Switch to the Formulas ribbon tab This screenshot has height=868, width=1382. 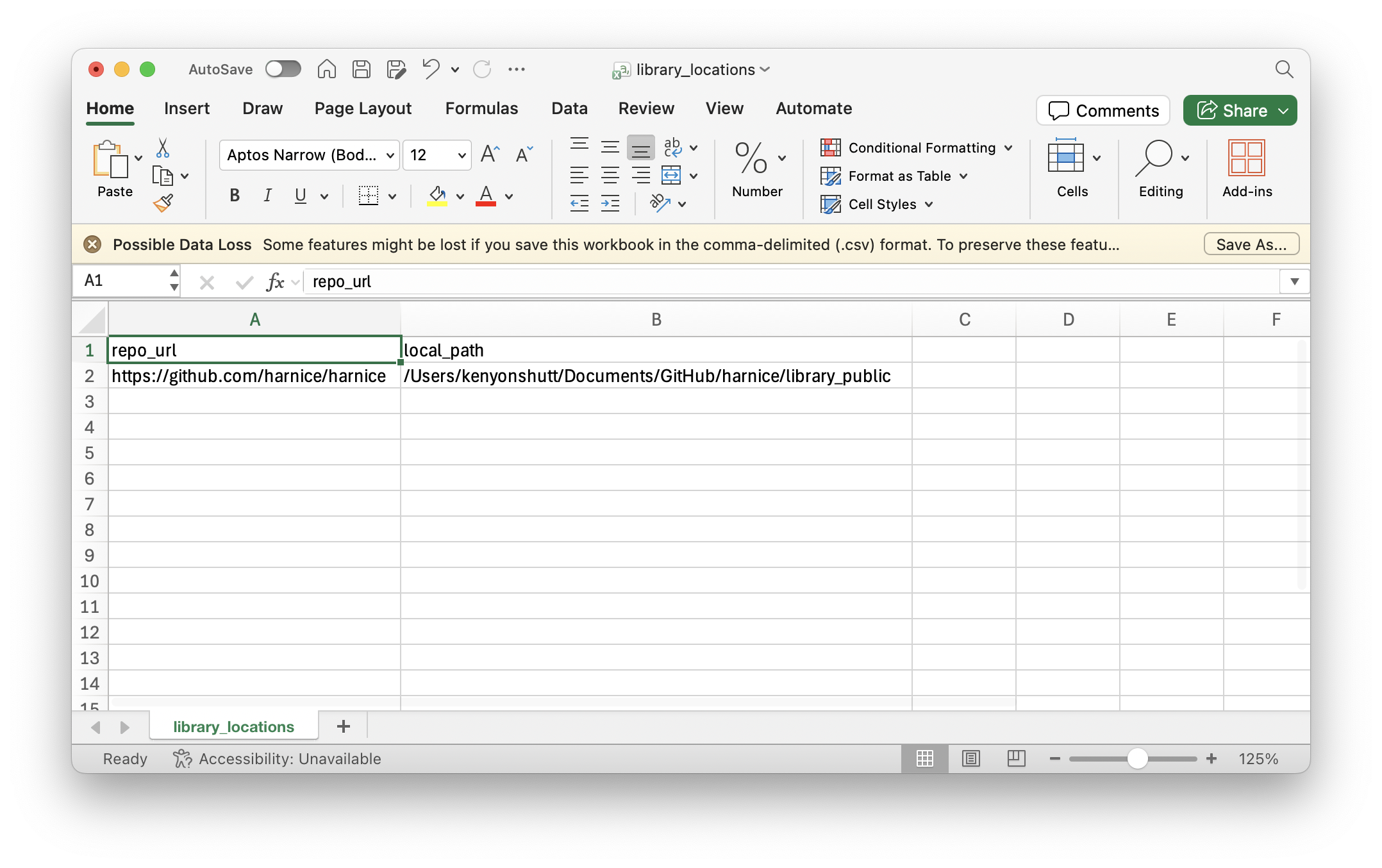coord(481,108)
